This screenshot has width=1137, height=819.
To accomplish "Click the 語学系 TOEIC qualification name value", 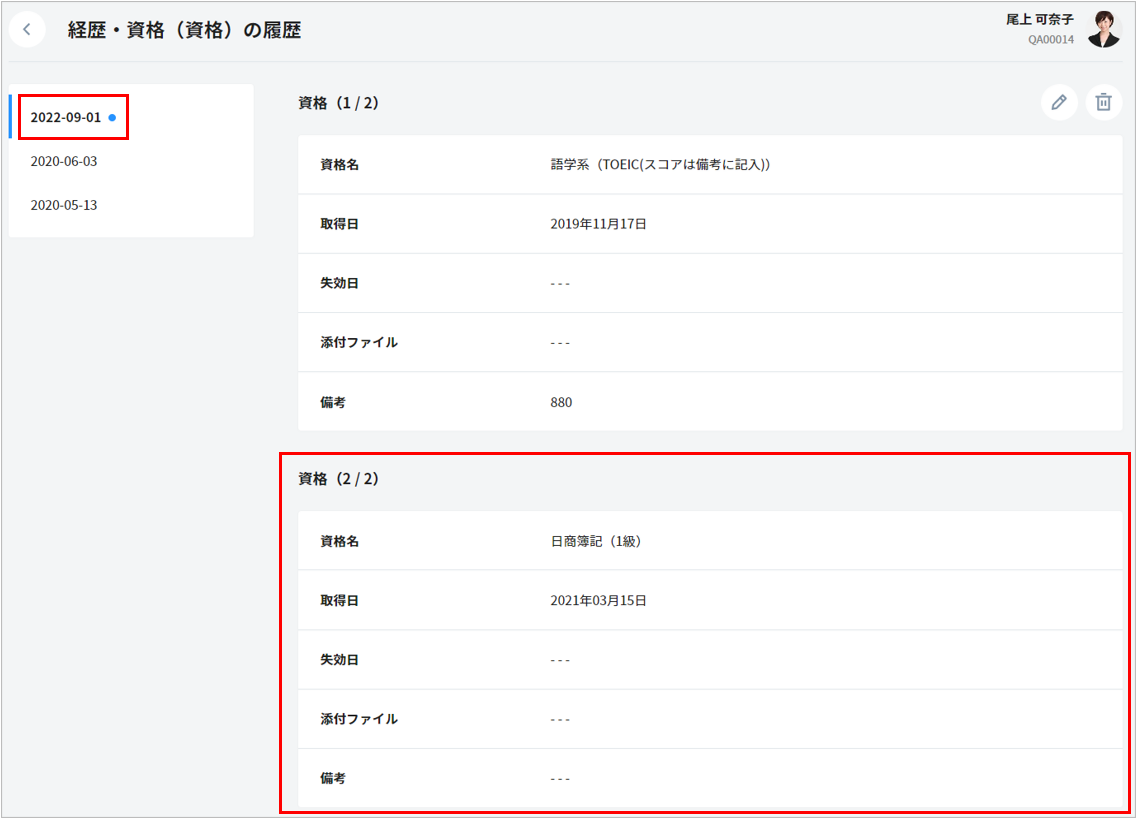I will 660,165.
